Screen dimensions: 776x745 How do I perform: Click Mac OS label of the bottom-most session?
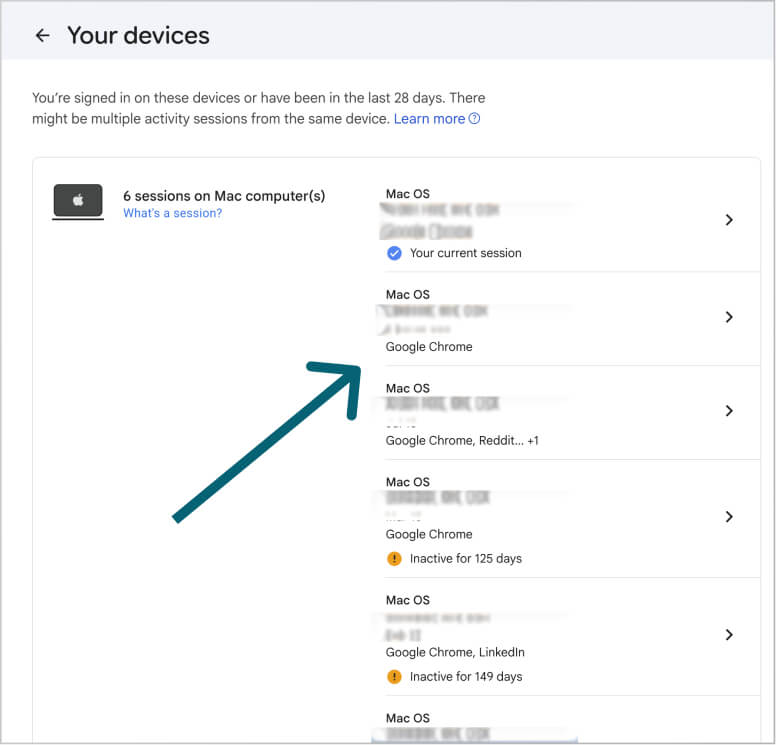pos(407,718)
